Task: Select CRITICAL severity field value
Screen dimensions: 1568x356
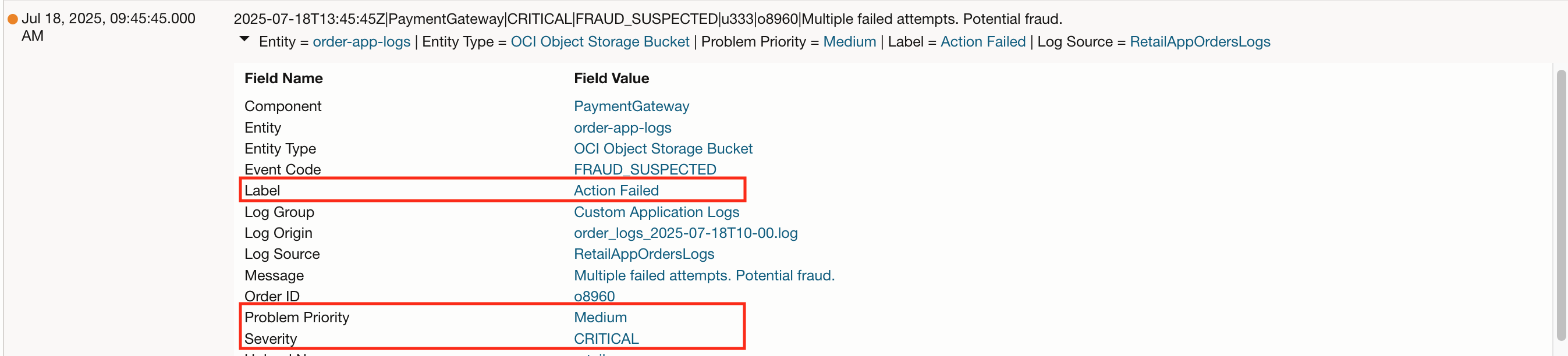Action: click(x=606, y=339)
